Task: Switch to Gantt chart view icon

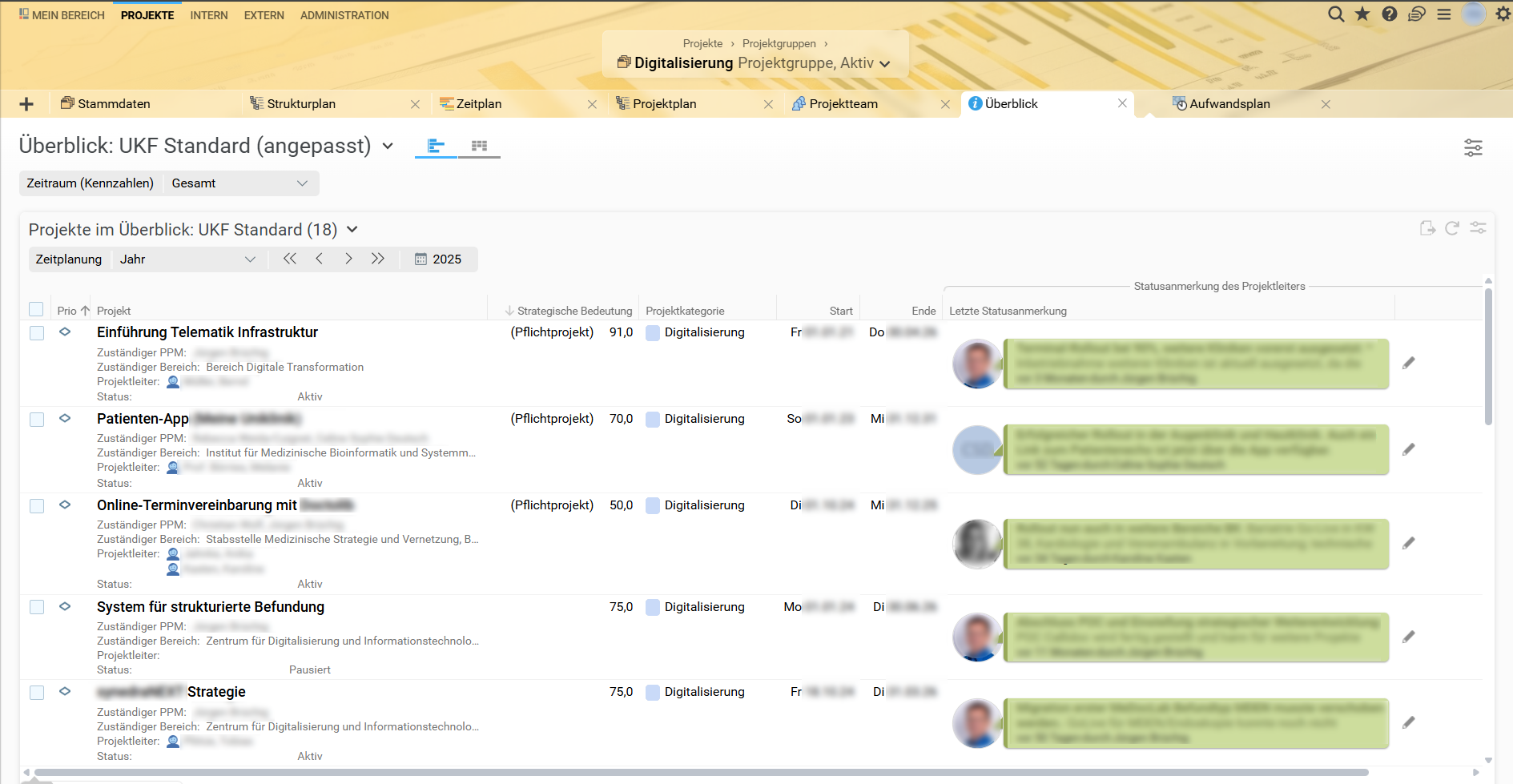Action: pyautogui.click(x=436, y=146)
